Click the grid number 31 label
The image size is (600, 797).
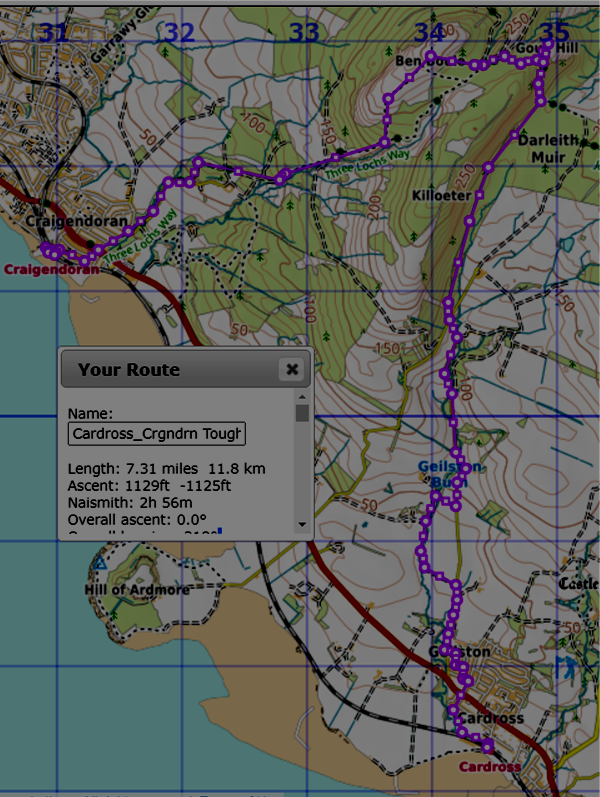click(x=54, y=32)
